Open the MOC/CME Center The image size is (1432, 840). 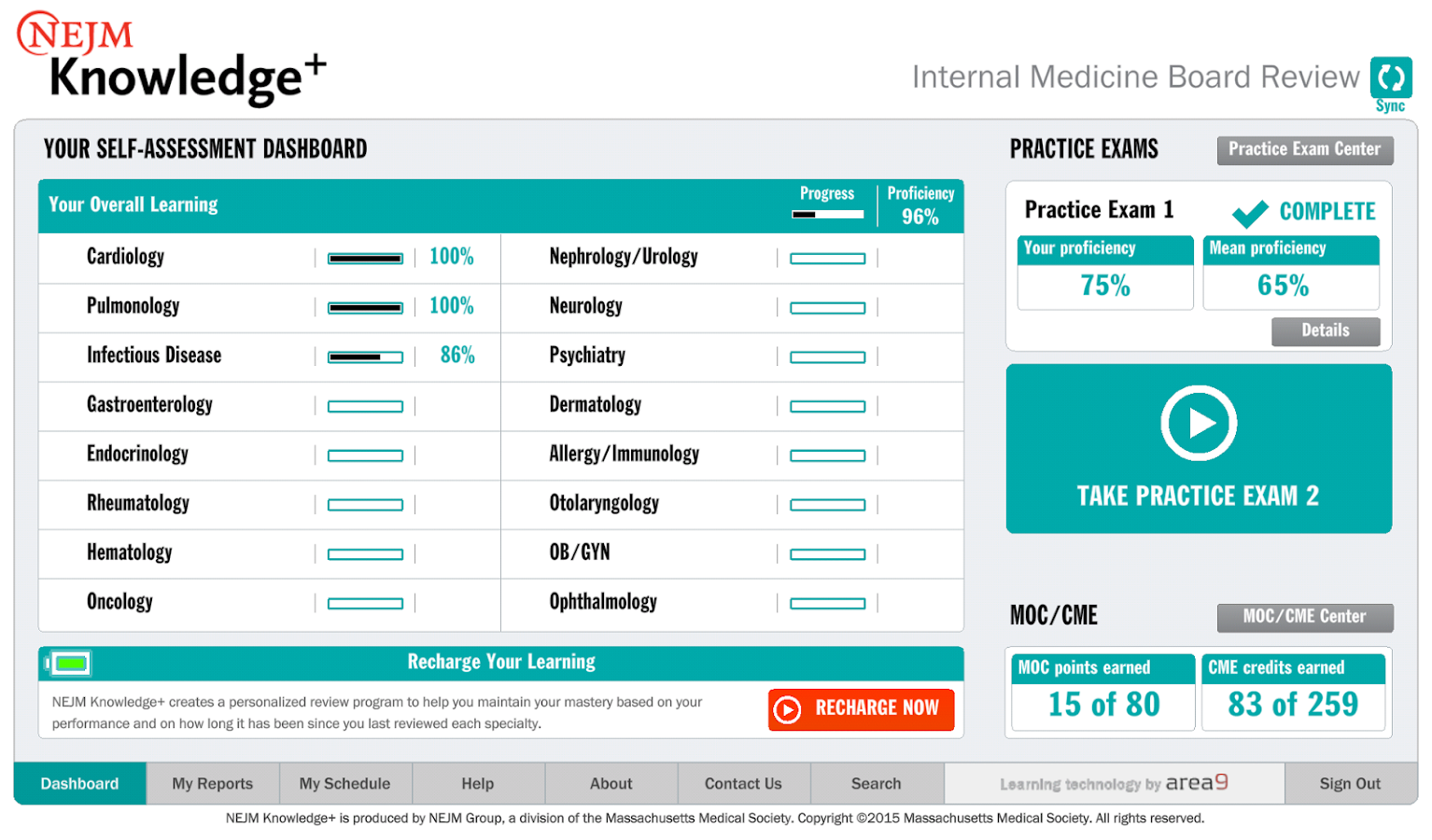click(1304, 617)
